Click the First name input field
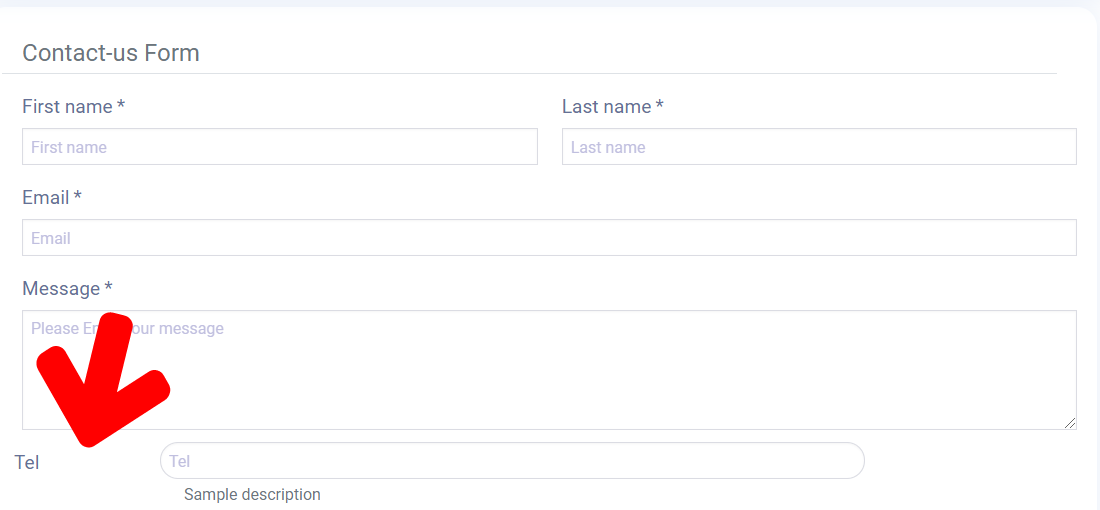 (279, 147)
